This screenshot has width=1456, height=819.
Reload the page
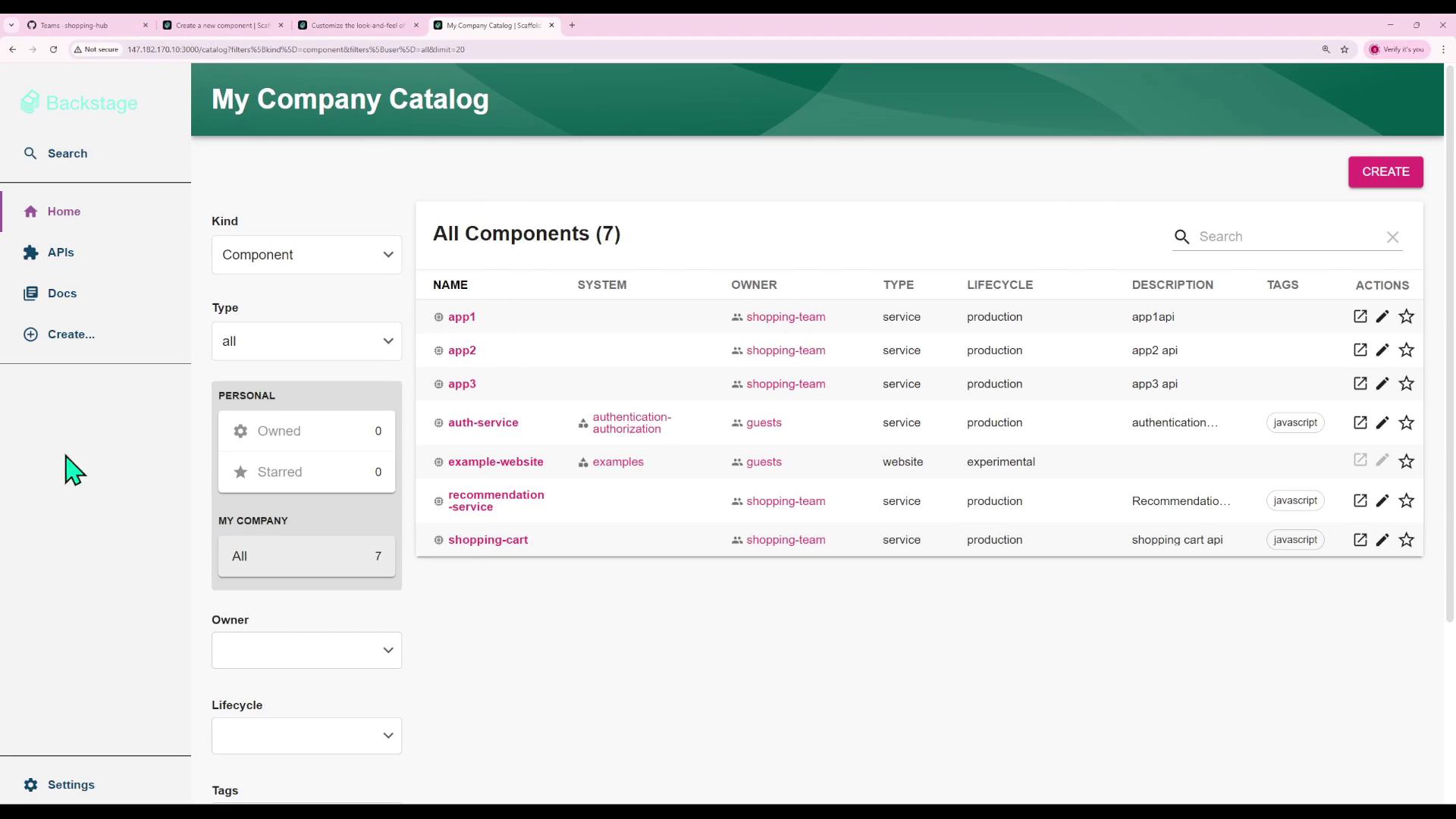pos(53,49)
